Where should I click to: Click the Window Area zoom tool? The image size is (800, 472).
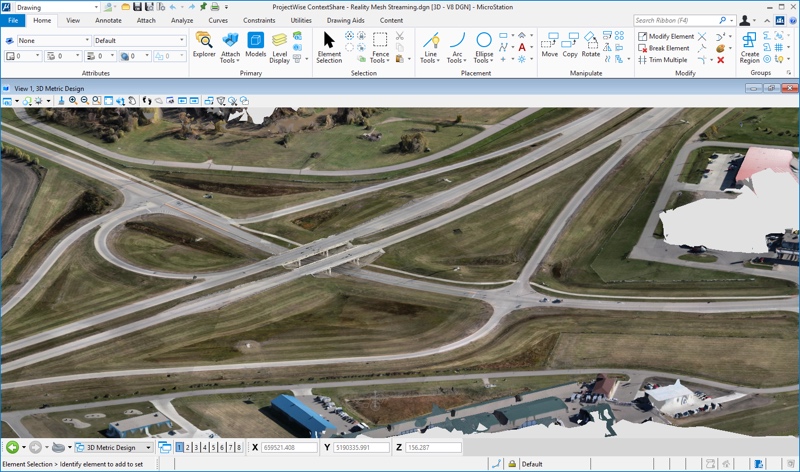(96, 101)
